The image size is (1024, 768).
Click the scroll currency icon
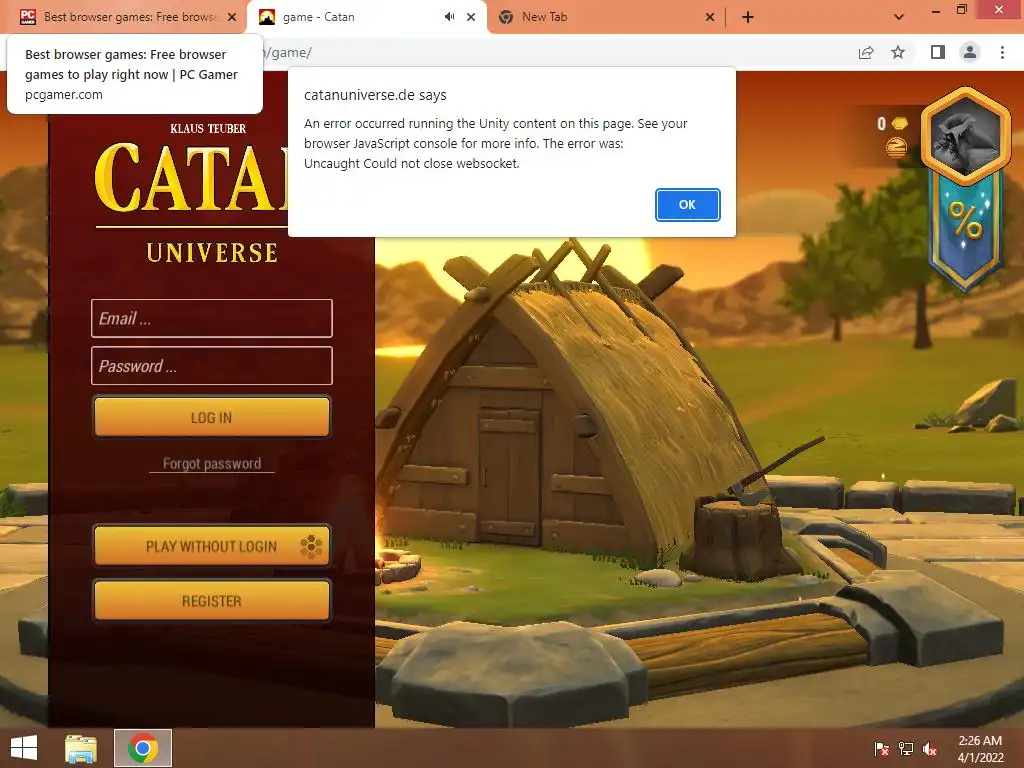pos(896,147)
